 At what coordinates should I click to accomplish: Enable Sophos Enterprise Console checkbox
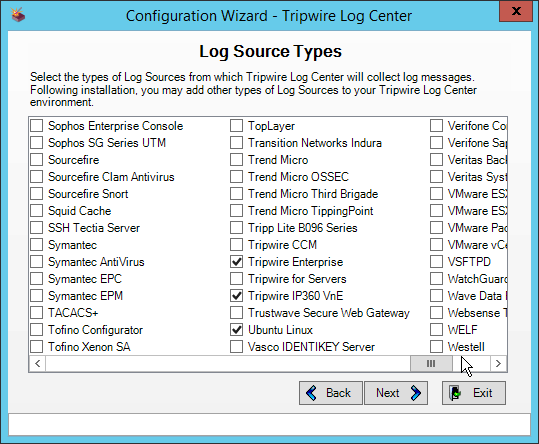36,126
